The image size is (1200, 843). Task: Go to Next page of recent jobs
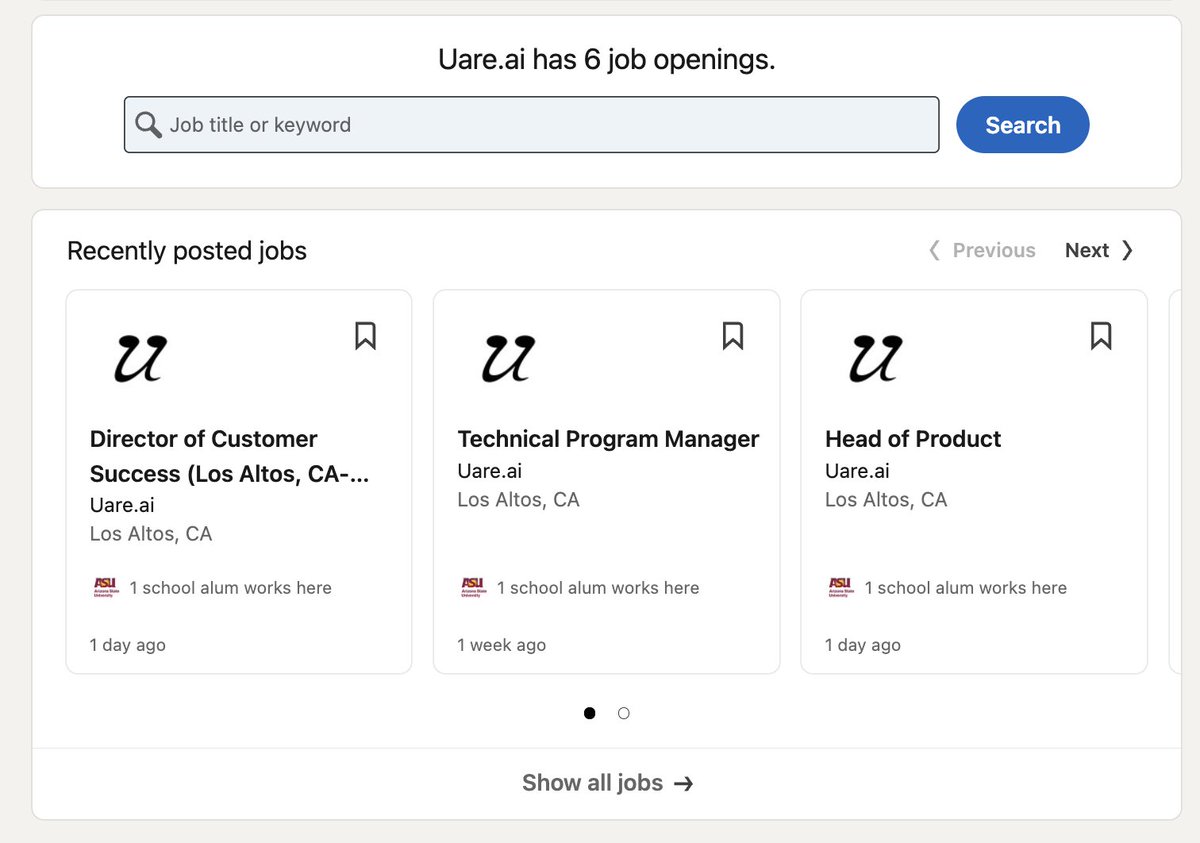coord(1099,250)
